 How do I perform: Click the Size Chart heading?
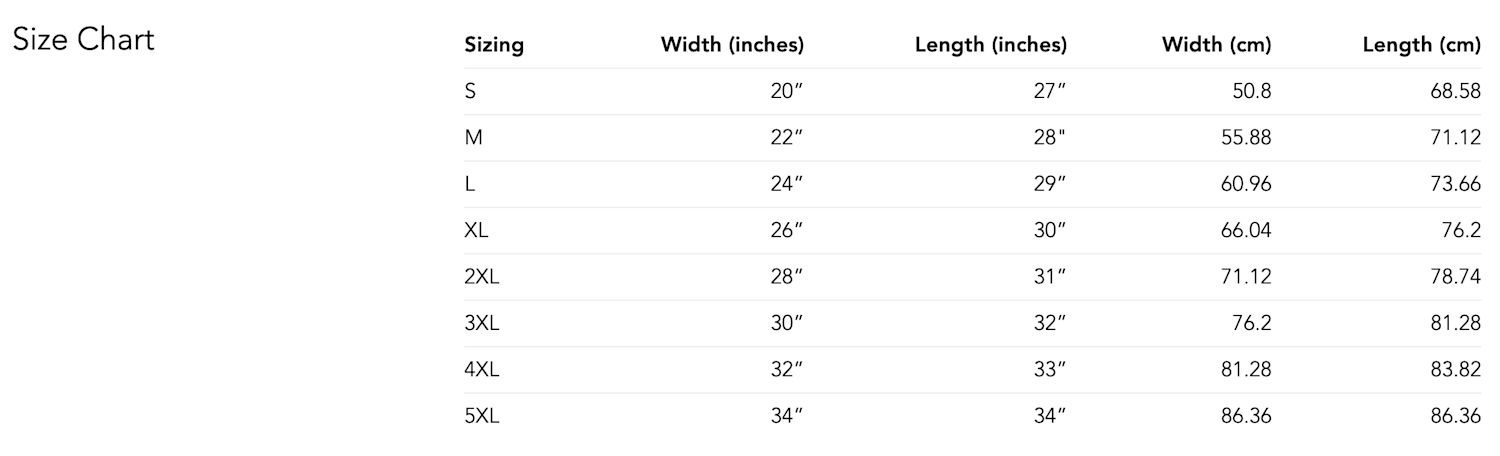pos(83,40)
